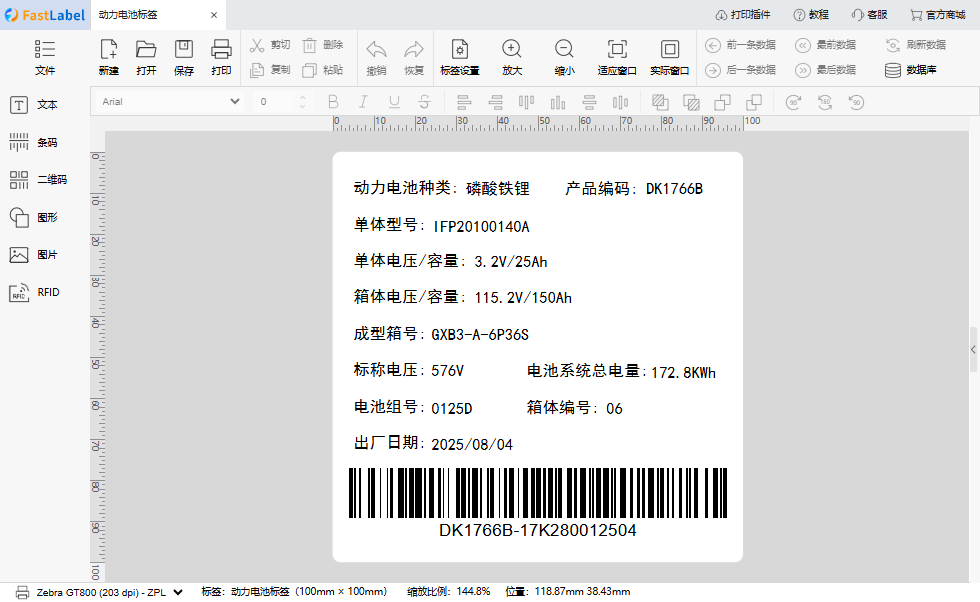Expand the right side panel arrow
Image resolution: width=980 pixels, height=602 pixels.
coord(973,349)
